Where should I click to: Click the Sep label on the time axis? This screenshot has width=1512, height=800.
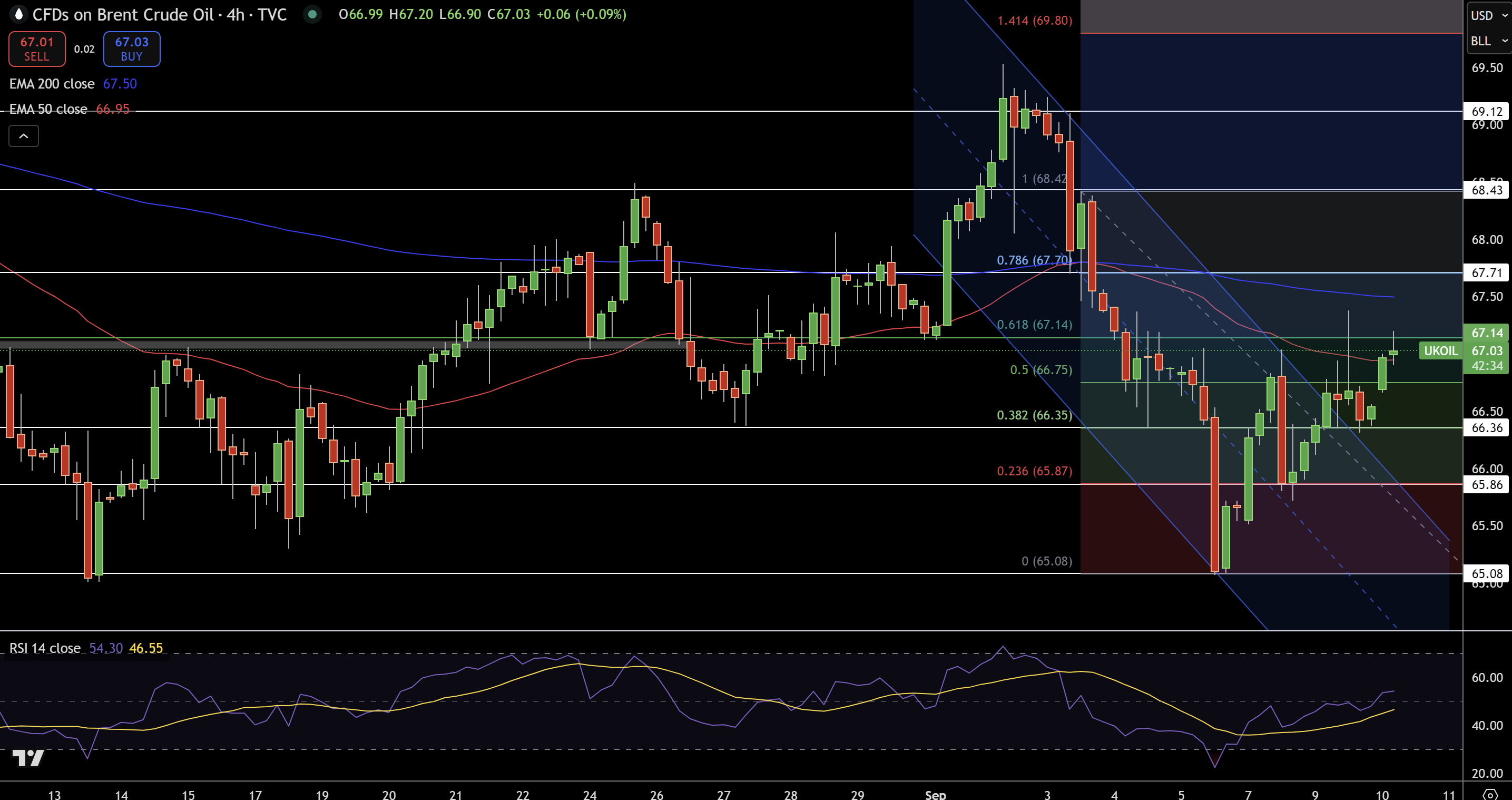[935, 795]
